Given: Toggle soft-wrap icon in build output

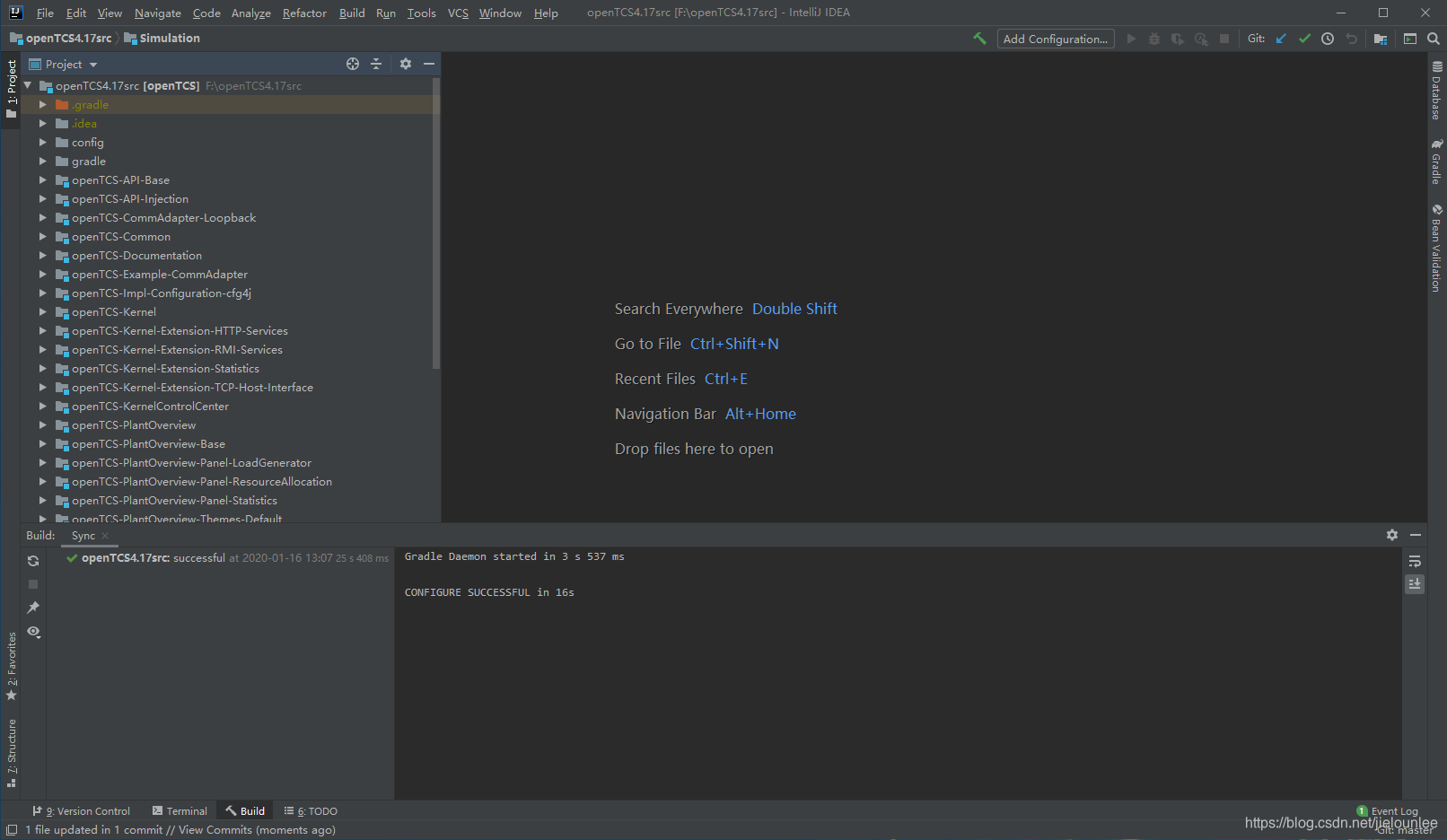Looking at the screenshot, I should (x=1415, y=561).
